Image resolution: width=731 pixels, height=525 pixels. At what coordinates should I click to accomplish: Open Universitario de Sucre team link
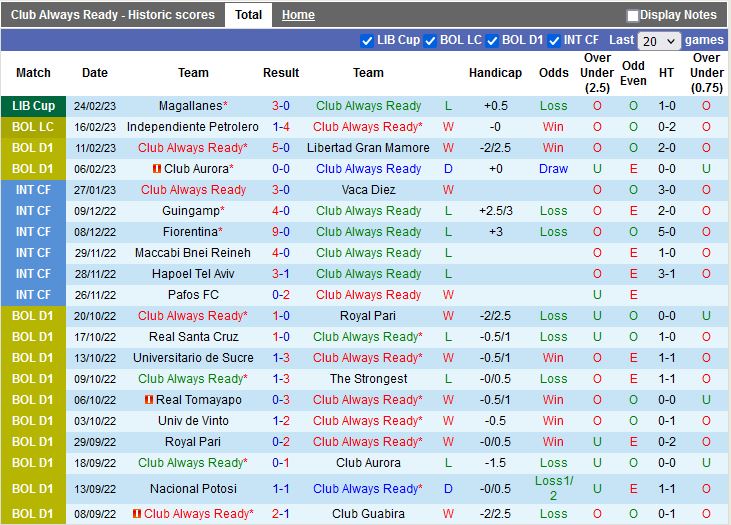coord(193,358)
